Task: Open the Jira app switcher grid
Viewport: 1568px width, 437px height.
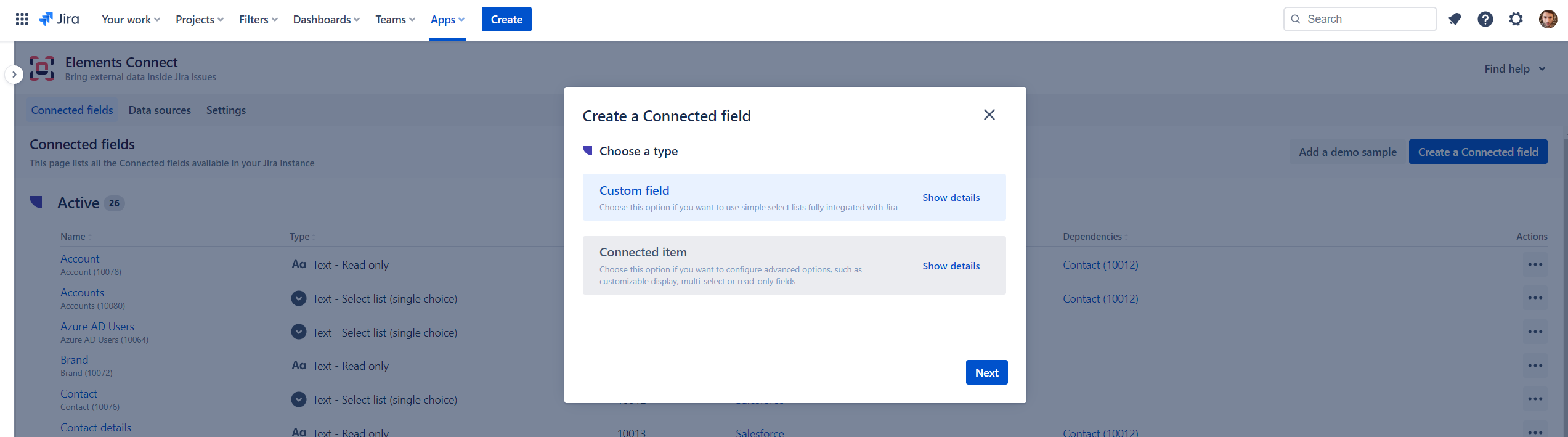Action: [22, 19]
